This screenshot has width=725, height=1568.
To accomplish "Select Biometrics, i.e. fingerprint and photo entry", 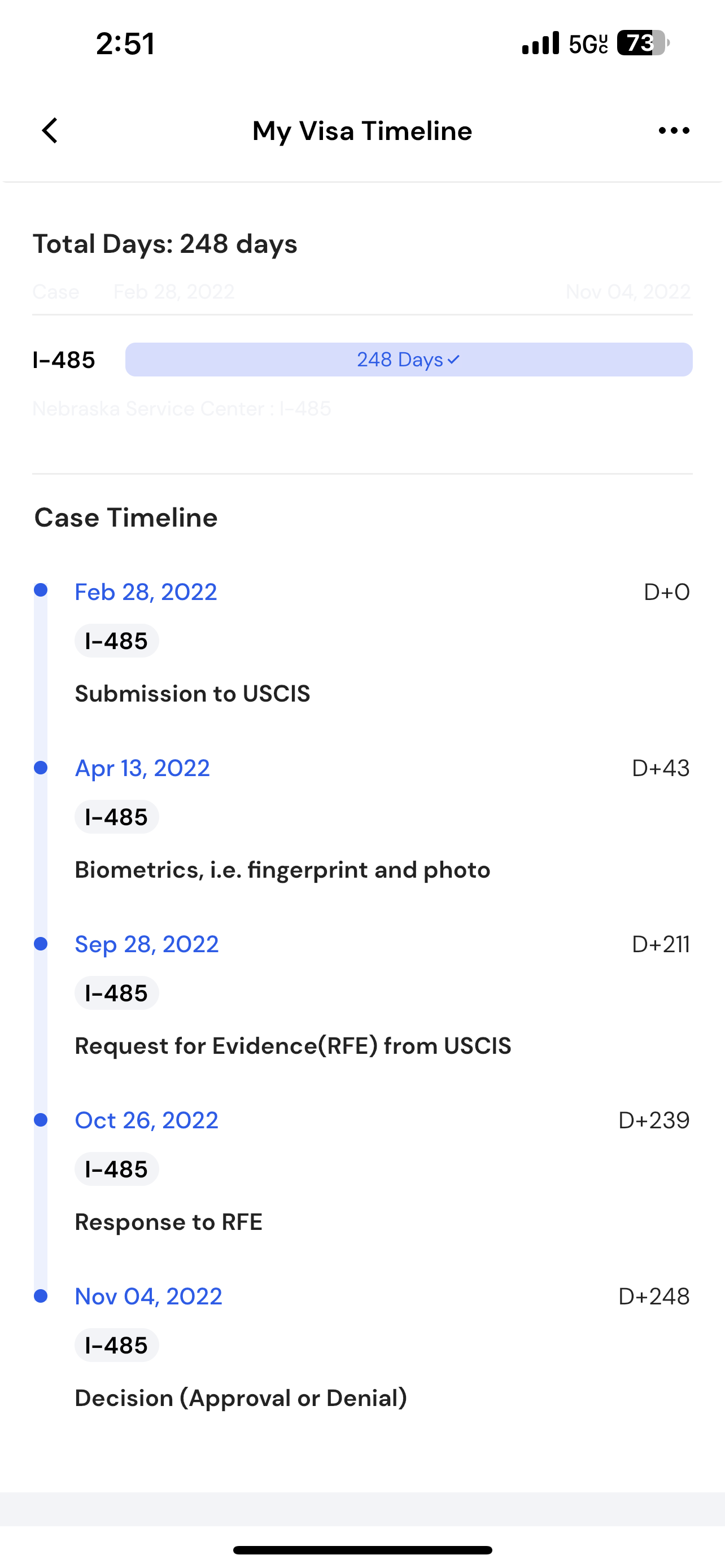I will [282, 870].
